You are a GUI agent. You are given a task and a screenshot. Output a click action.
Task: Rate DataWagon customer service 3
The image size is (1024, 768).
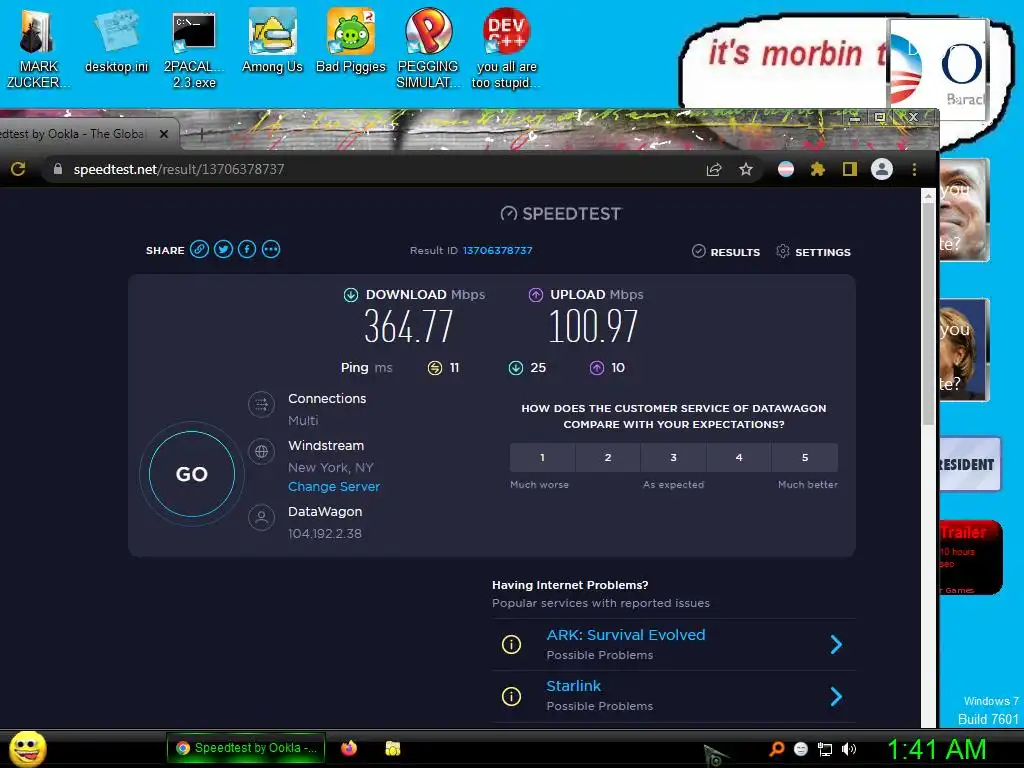tap(673, 457)
